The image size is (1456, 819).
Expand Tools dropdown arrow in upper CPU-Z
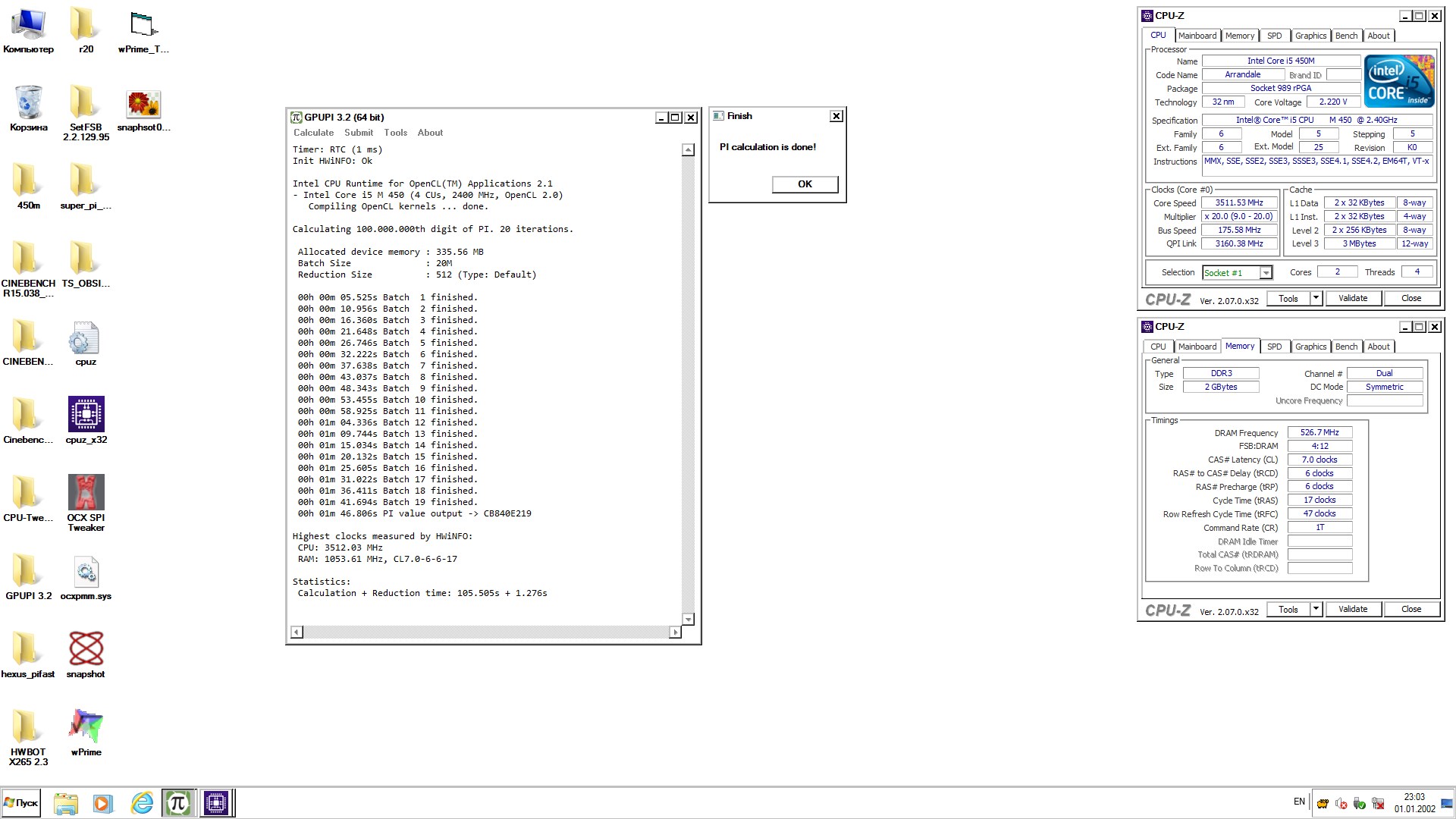[x=1316, y=298]
